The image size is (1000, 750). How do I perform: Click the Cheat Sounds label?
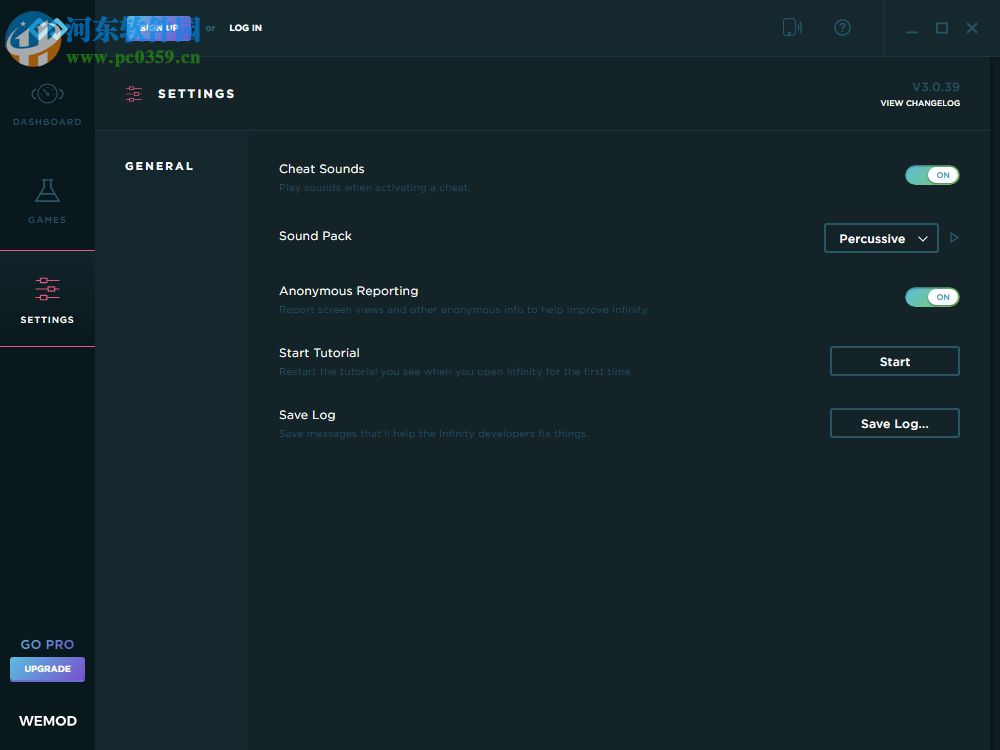321,168
